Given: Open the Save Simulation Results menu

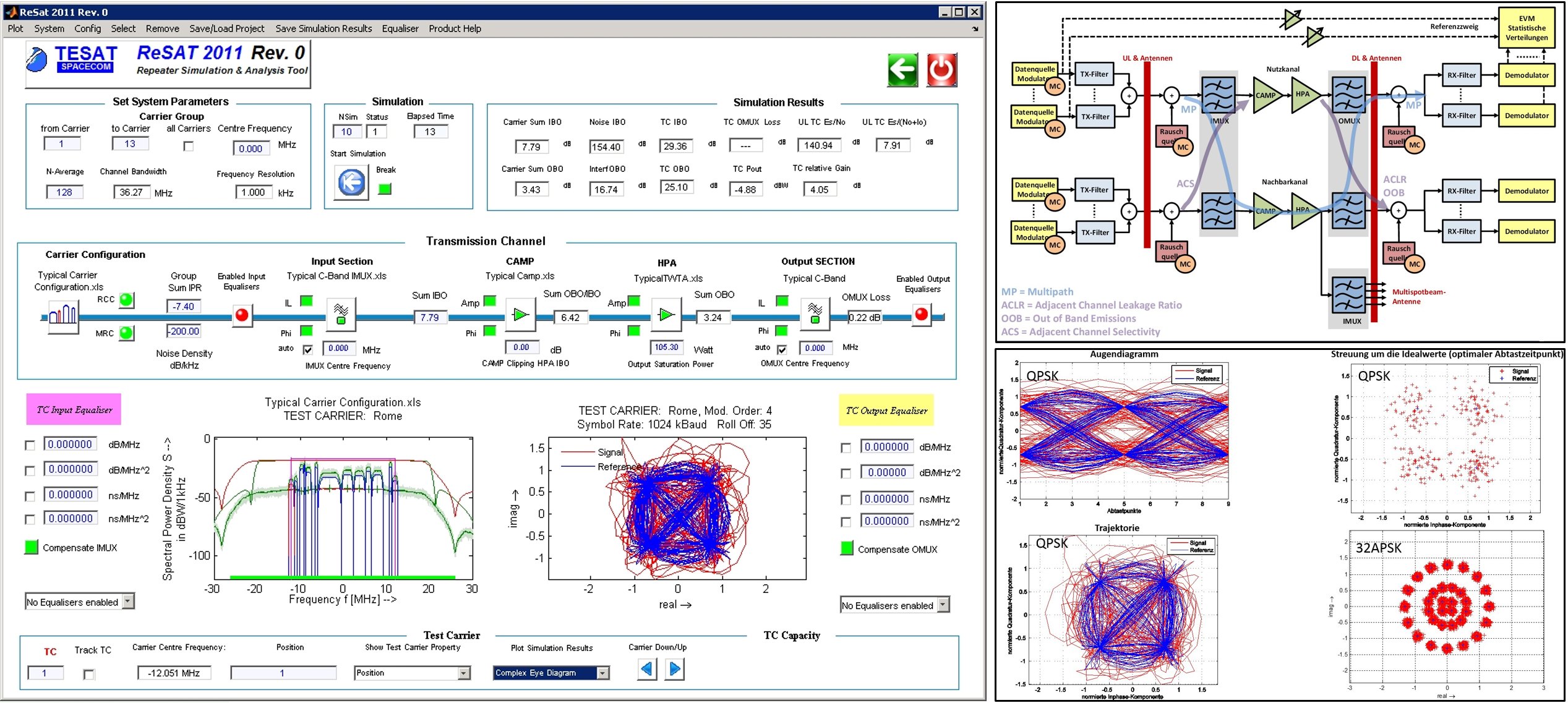Looking at the screenshot, I should 323,28.
